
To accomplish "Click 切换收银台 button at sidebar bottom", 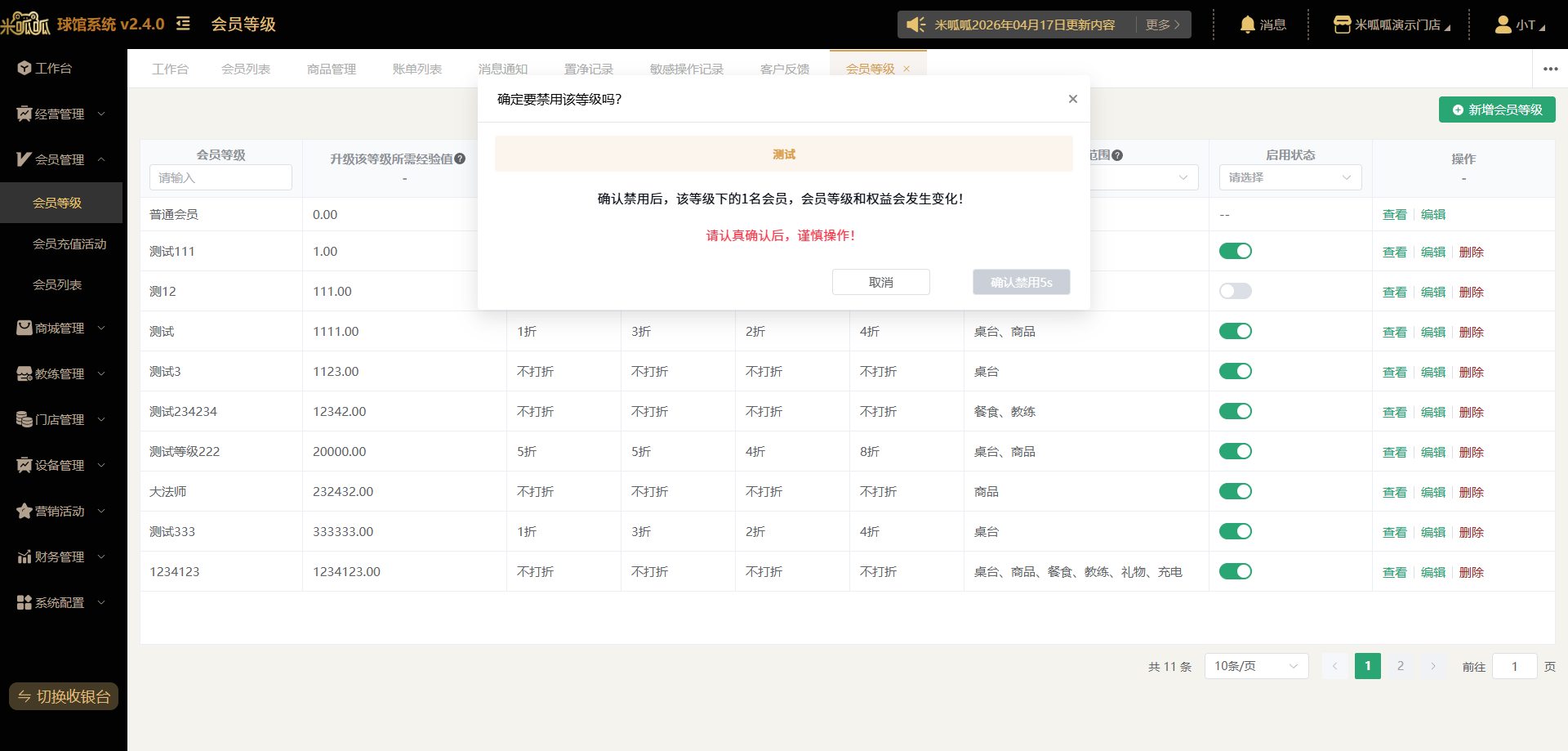I will click(64, 696).
